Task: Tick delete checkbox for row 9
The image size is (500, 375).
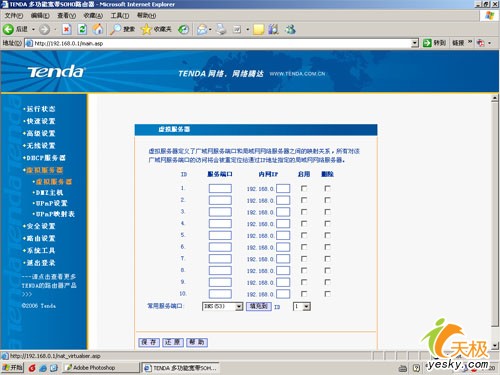Action: point(327,282)
